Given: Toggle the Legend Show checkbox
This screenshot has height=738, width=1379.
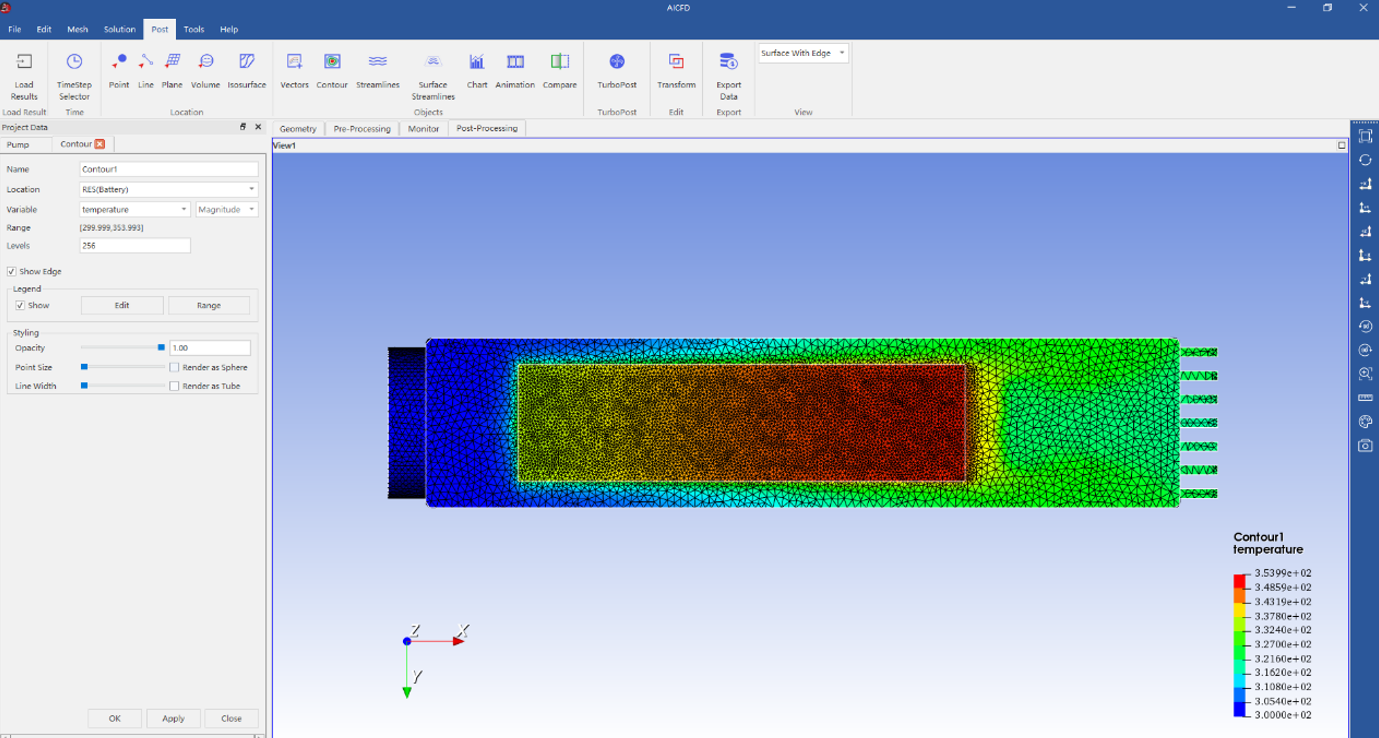Looking at the screenshot, I should [20, 305].
